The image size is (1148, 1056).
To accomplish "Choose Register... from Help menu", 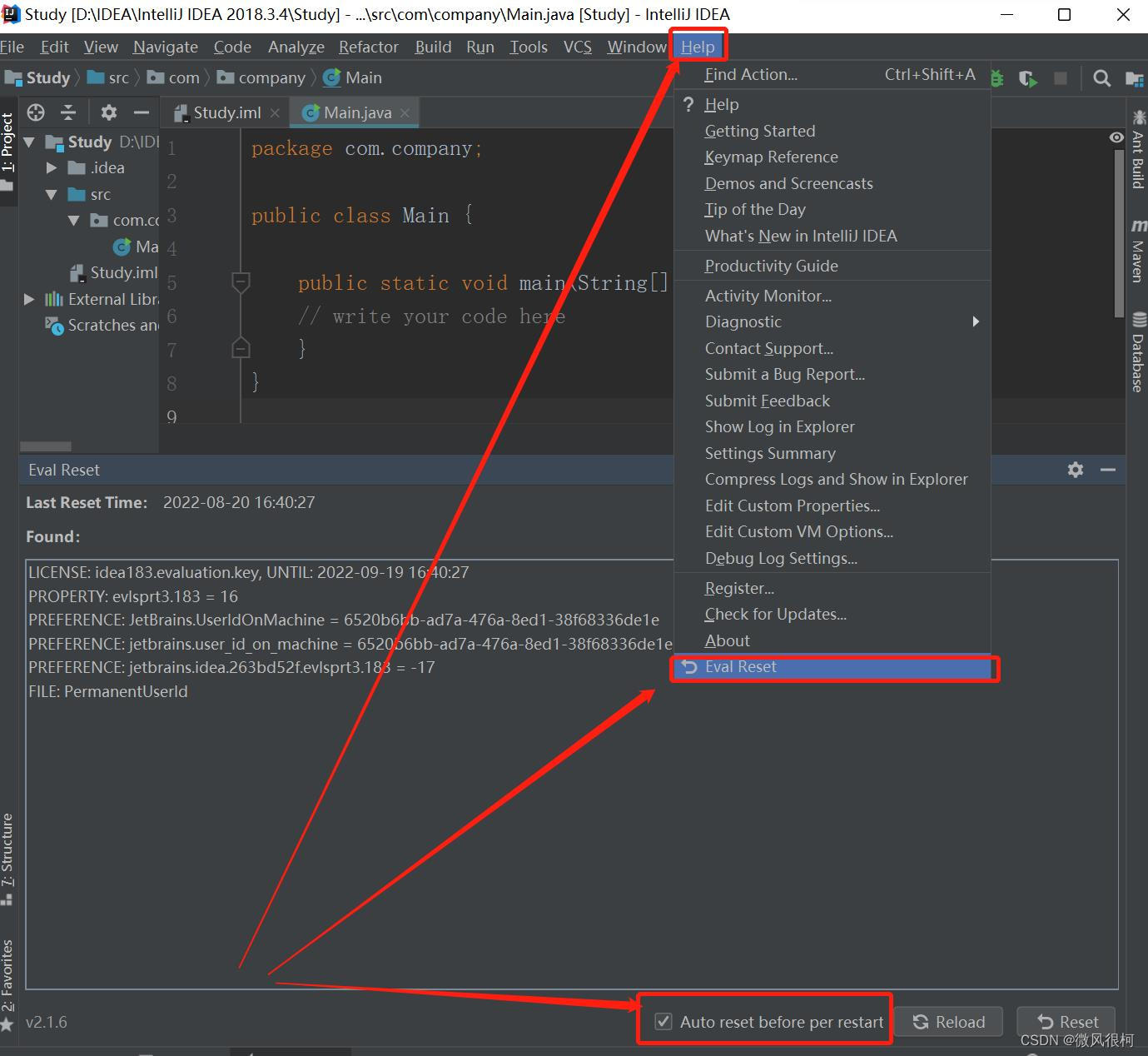I will tap(832, 588).
